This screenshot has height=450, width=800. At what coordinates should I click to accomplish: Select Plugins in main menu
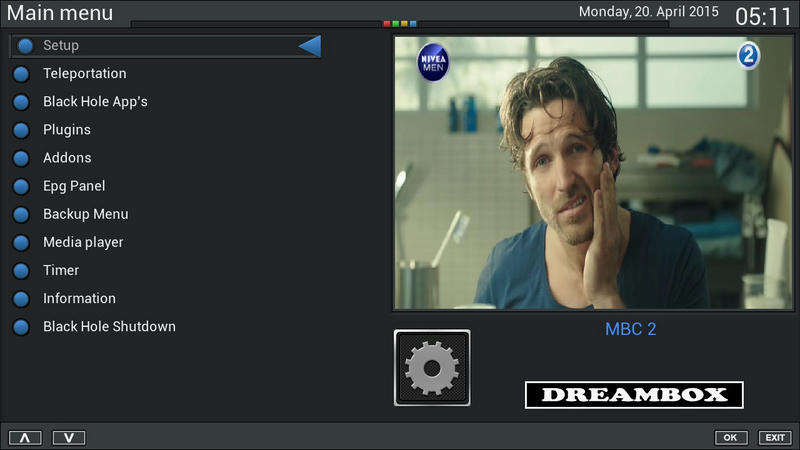[x=67, y=130]
